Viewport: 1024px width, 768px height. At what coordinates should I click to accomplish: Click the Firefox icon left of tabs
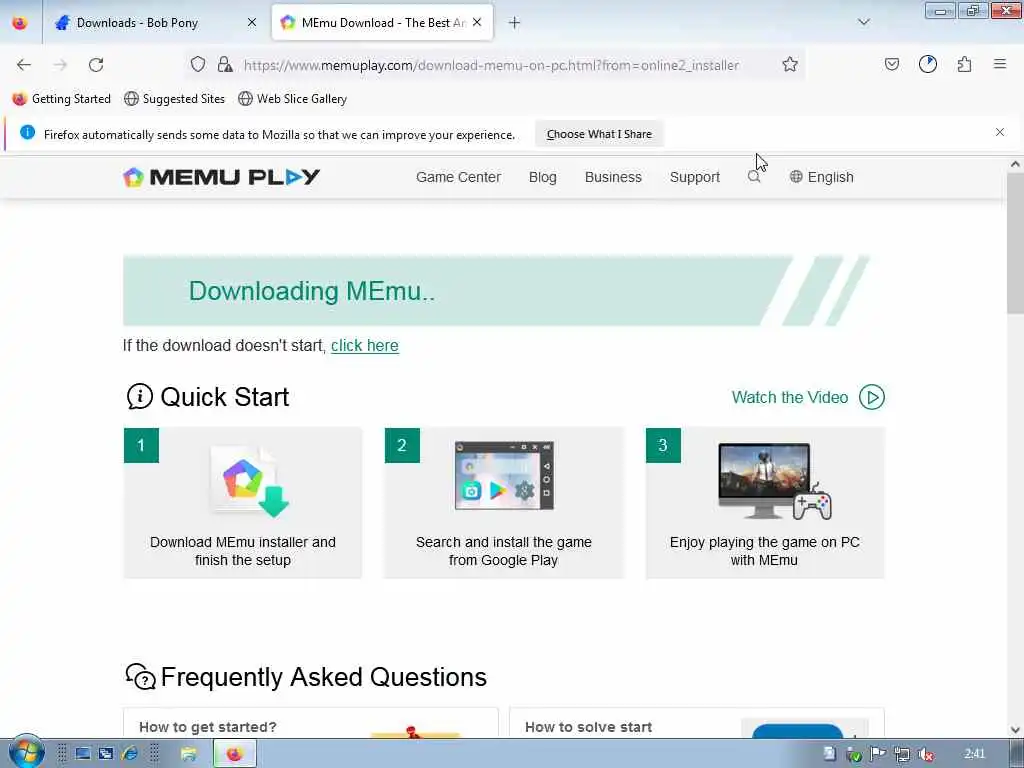(x=20, y=22)
